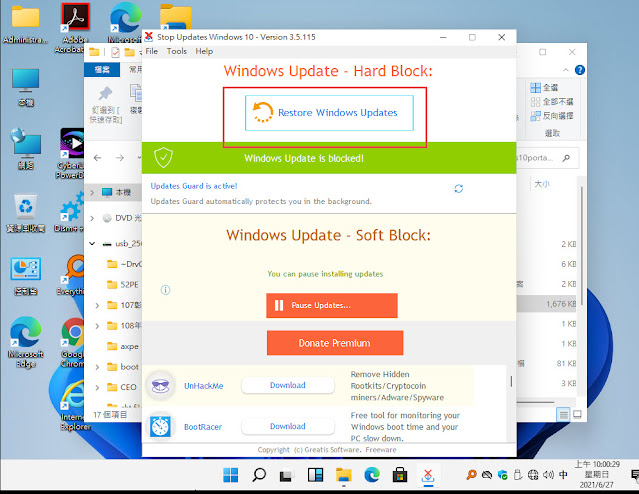Click the taskbar search icon

pyautogui.click(x=259, y=475)
